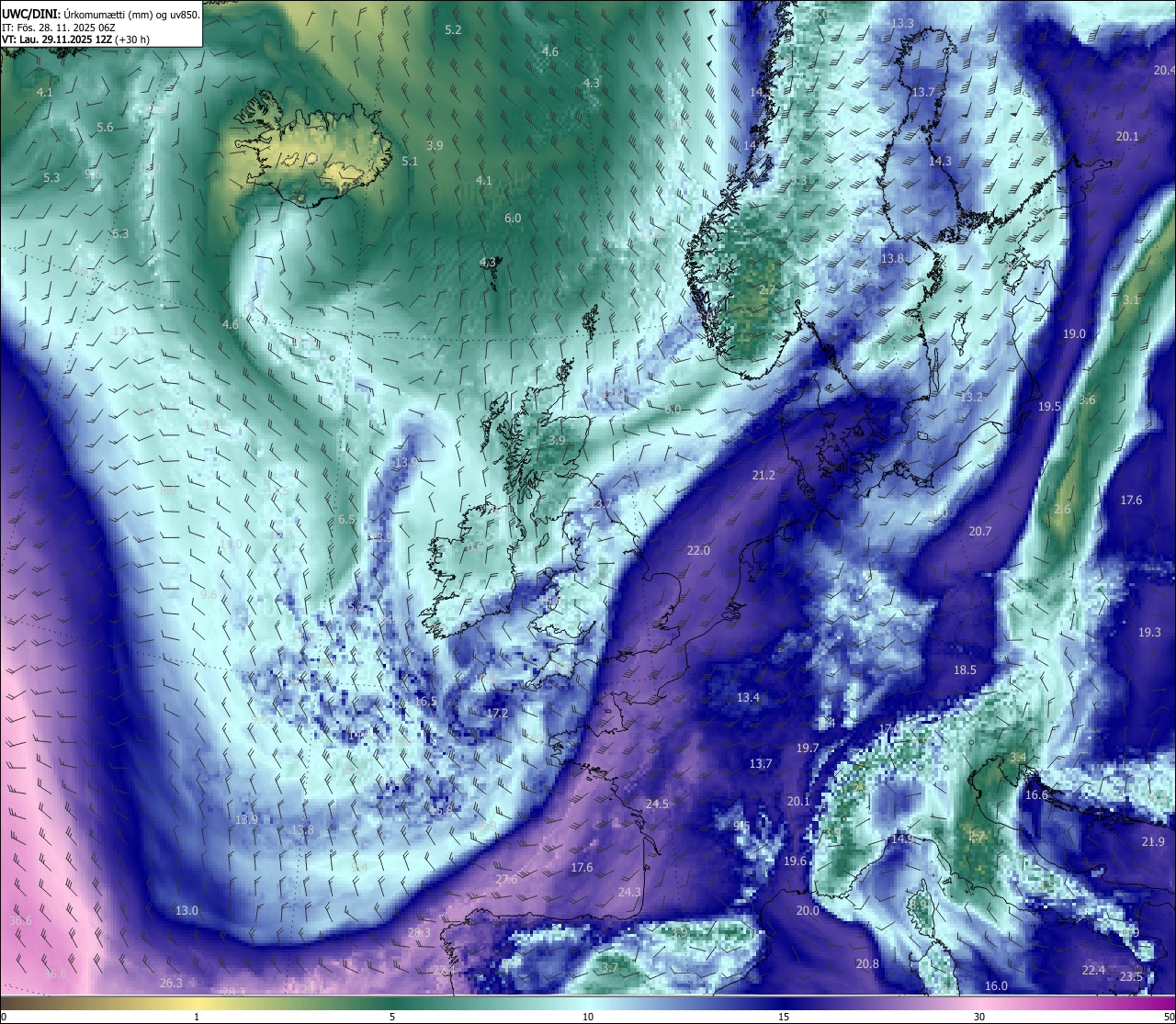Click the 'IT: Fös. 28. 11. 2025 06Z' line
Image resolution: width=1176 pixels, height=1024 pixels.
tap(58, 28)
